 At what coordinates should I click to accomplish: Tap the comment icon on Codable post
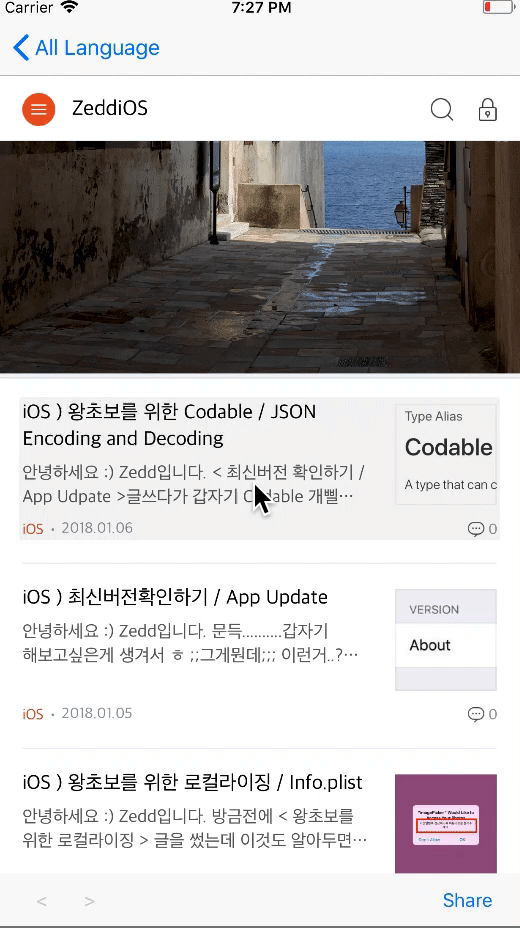click(476, 529)
